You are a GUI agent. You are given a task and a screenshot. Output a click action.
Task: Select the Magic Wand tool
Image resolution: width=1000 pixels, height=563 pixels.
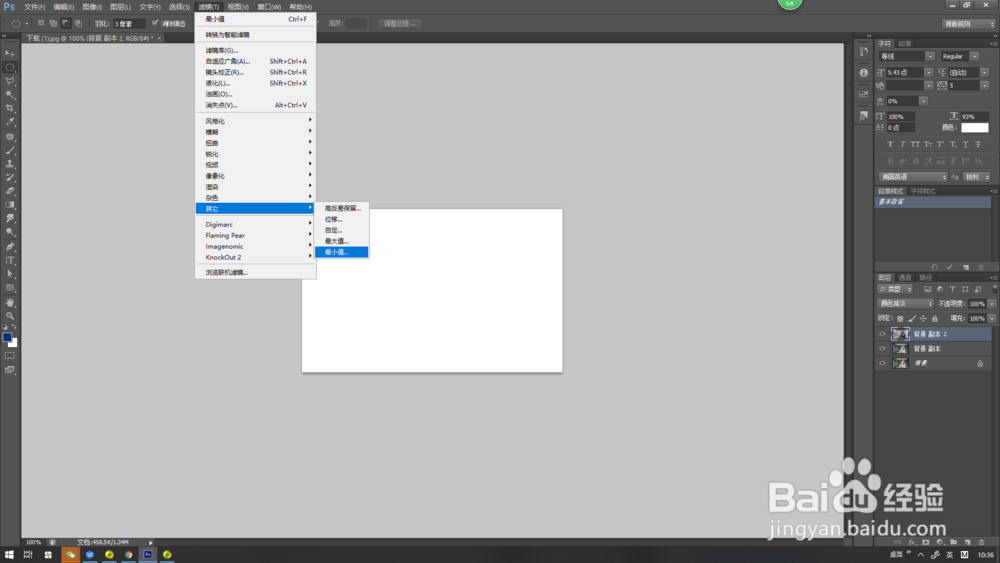(10, 94)
